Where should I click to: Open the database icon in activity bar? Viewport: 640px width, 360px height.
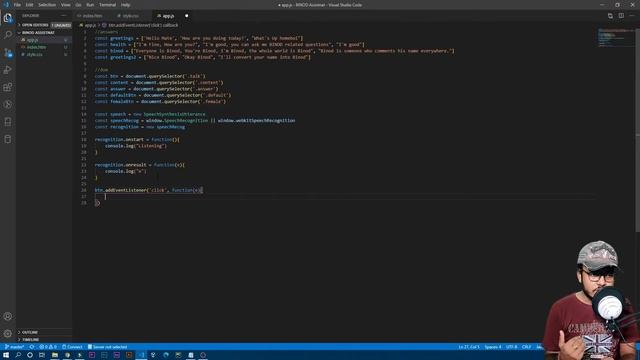[8, 139]
